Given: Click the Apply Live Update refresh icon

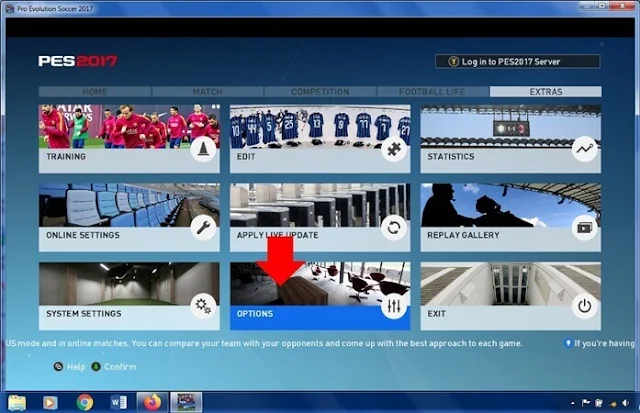Looking at the screenshot, I should (394, 228).
